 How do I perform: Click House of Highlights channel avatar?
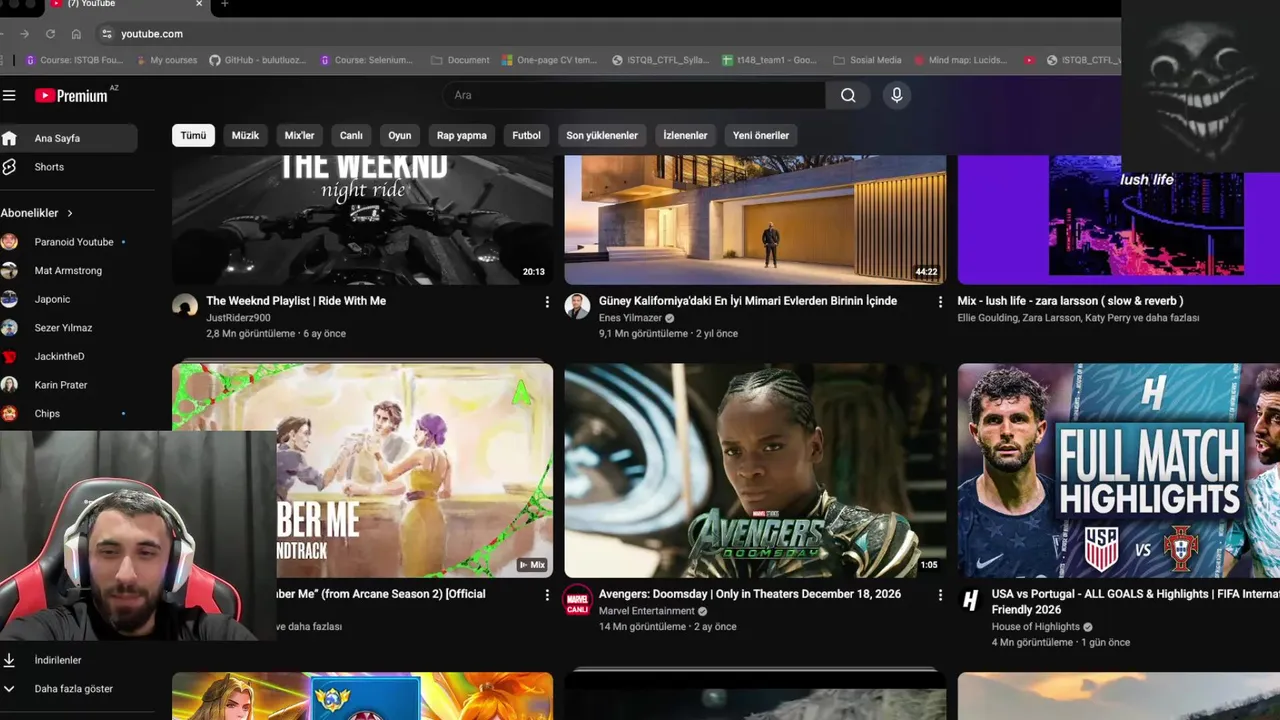(970, 600)
